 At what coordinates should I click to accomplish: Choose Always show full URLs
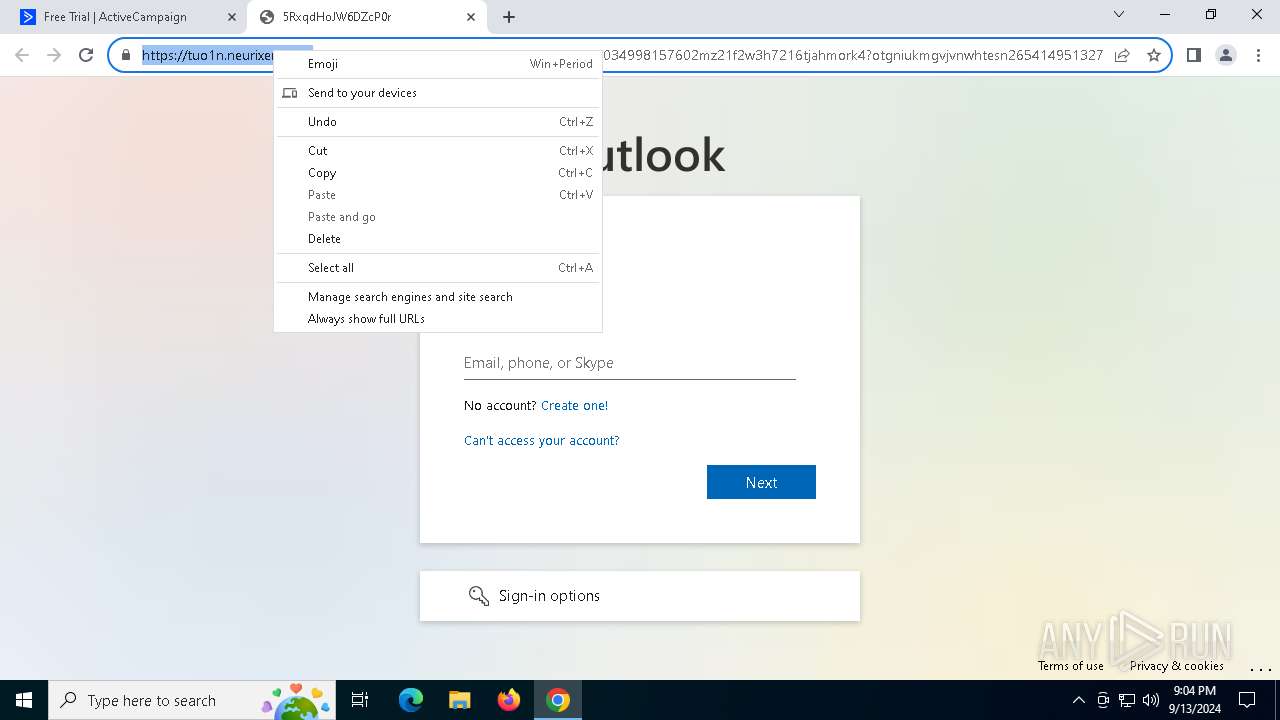(438, 319)
